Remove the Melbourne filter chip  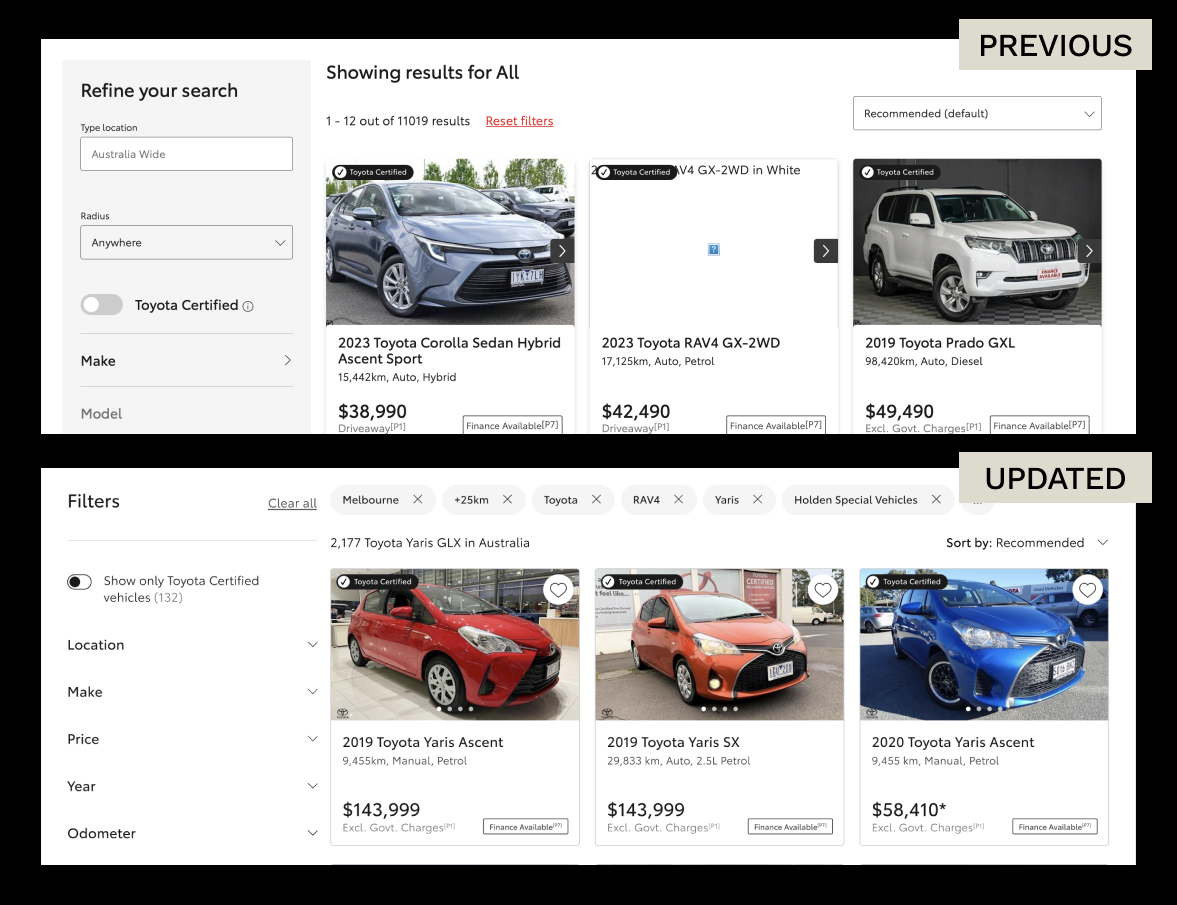pos(418,500)
